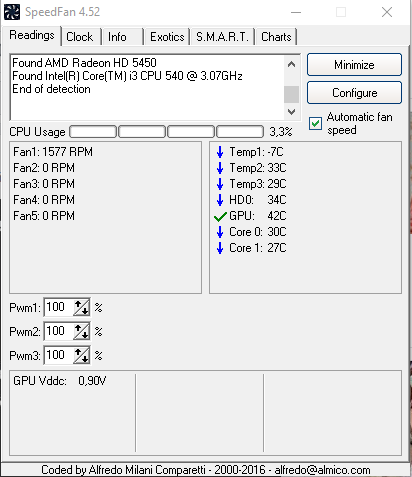Click the Configure button
This screenshot has height=477, width=412.
[x=354, y=93]
